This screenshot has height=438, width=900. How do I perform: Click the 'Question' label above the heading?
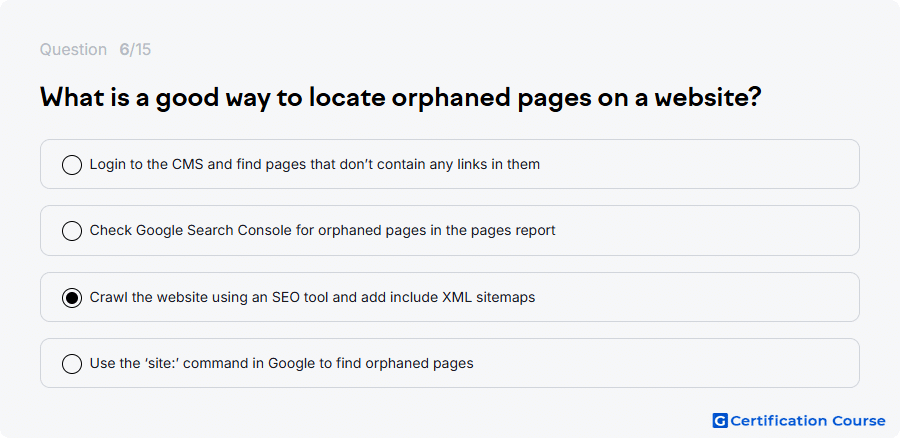pos(73,50)
